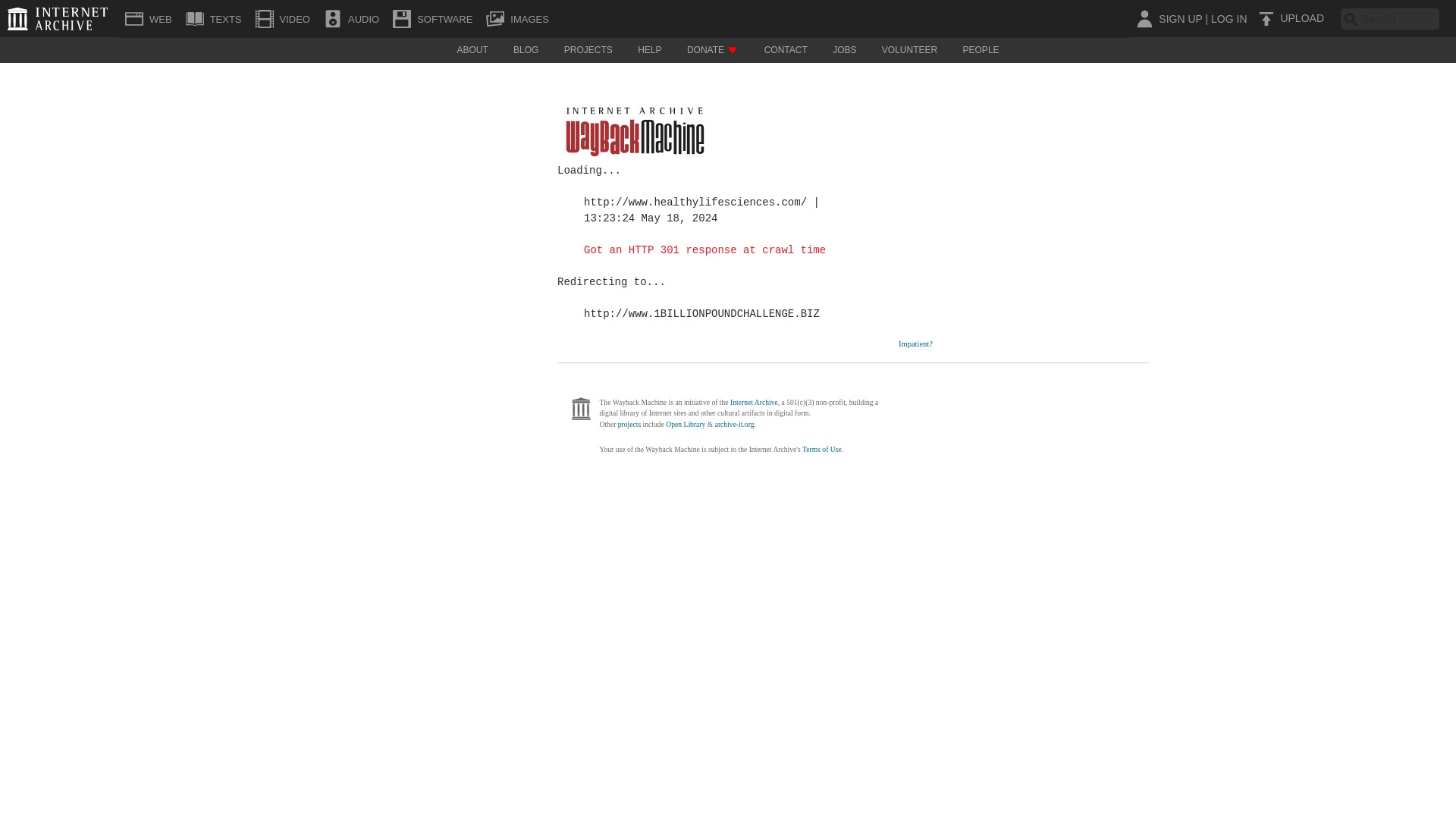The image size is (1456, 819).
Task: Click the Wayback Machine logo
Action: (635, 131)
